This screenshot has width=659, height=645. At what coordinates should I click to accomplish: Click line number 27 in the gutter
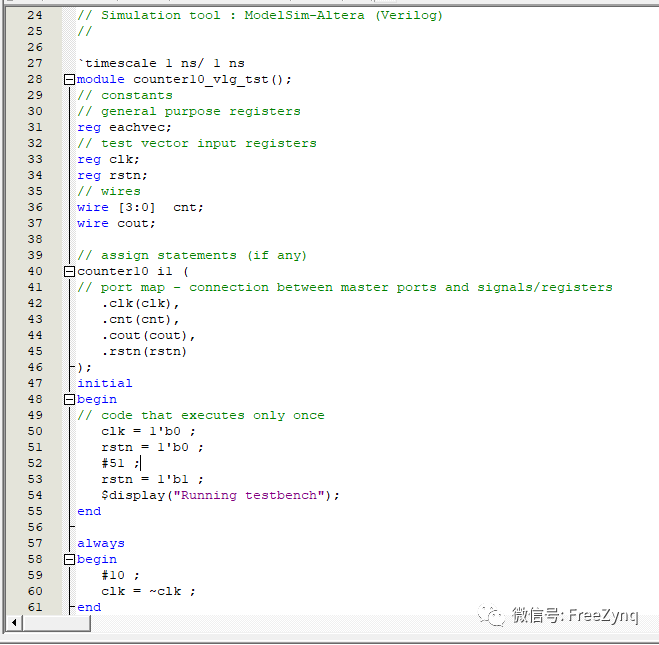pyautogui.click(x=35, y=63)
